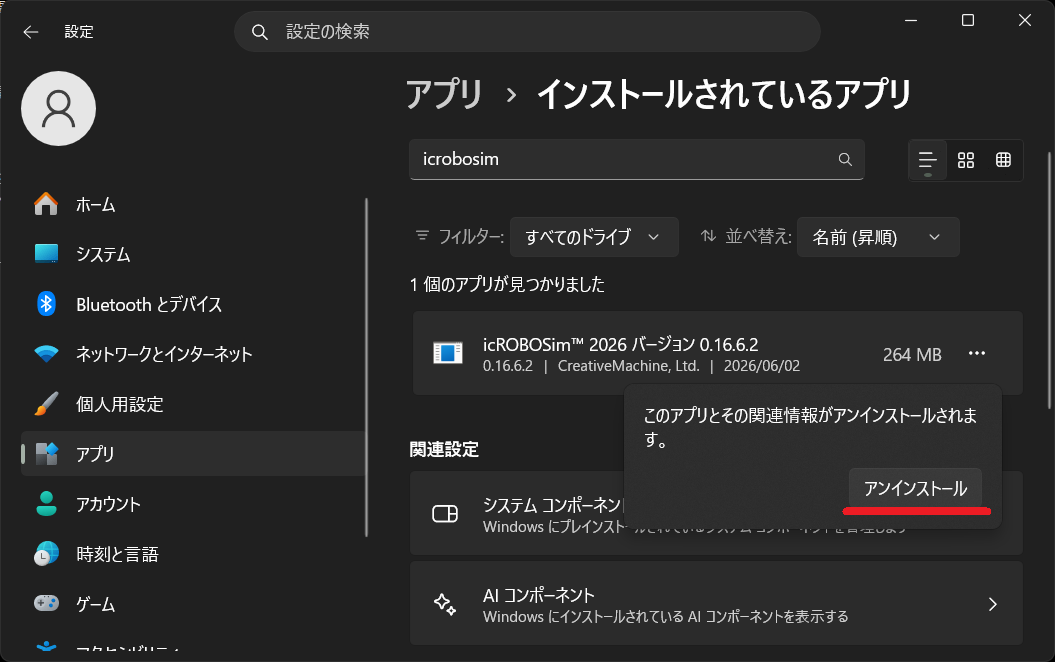The height and width of the screenshot is (662, 1055).
Task: Open the AI コンポーネント settings card
Action: [716, 603]
